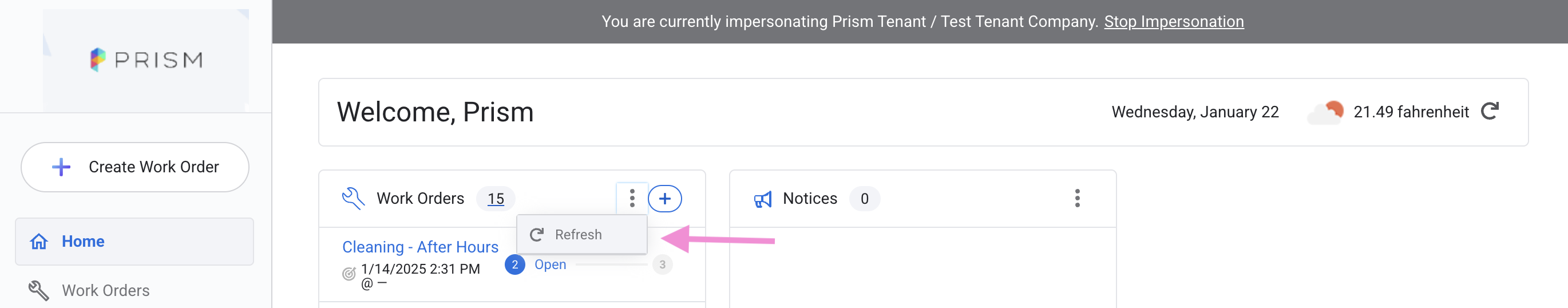
Task: Open Cleaning - After Hours work order
Action: coord(420,247)
